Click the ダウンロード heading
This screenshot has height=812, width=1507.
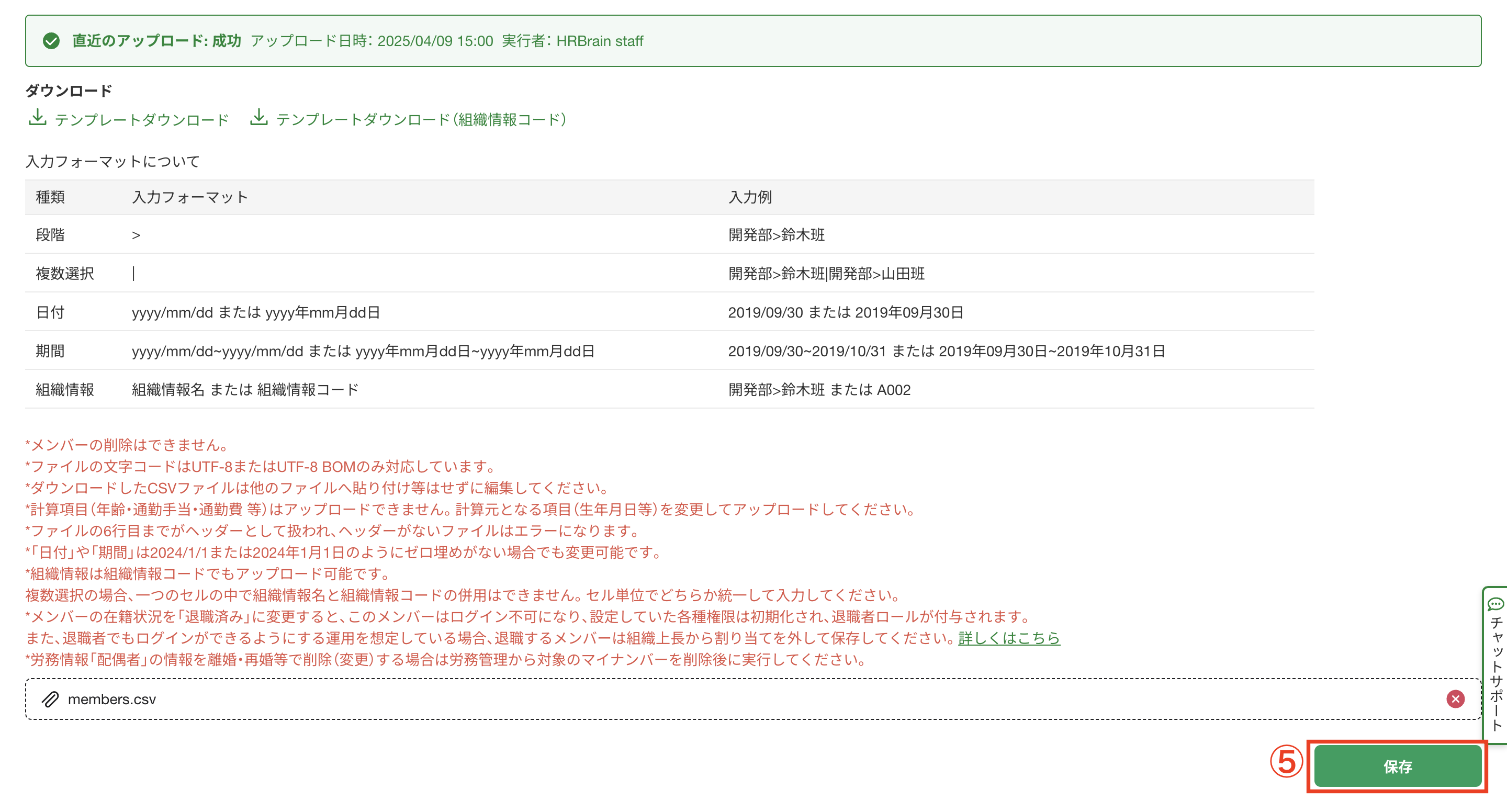(69, 91)
